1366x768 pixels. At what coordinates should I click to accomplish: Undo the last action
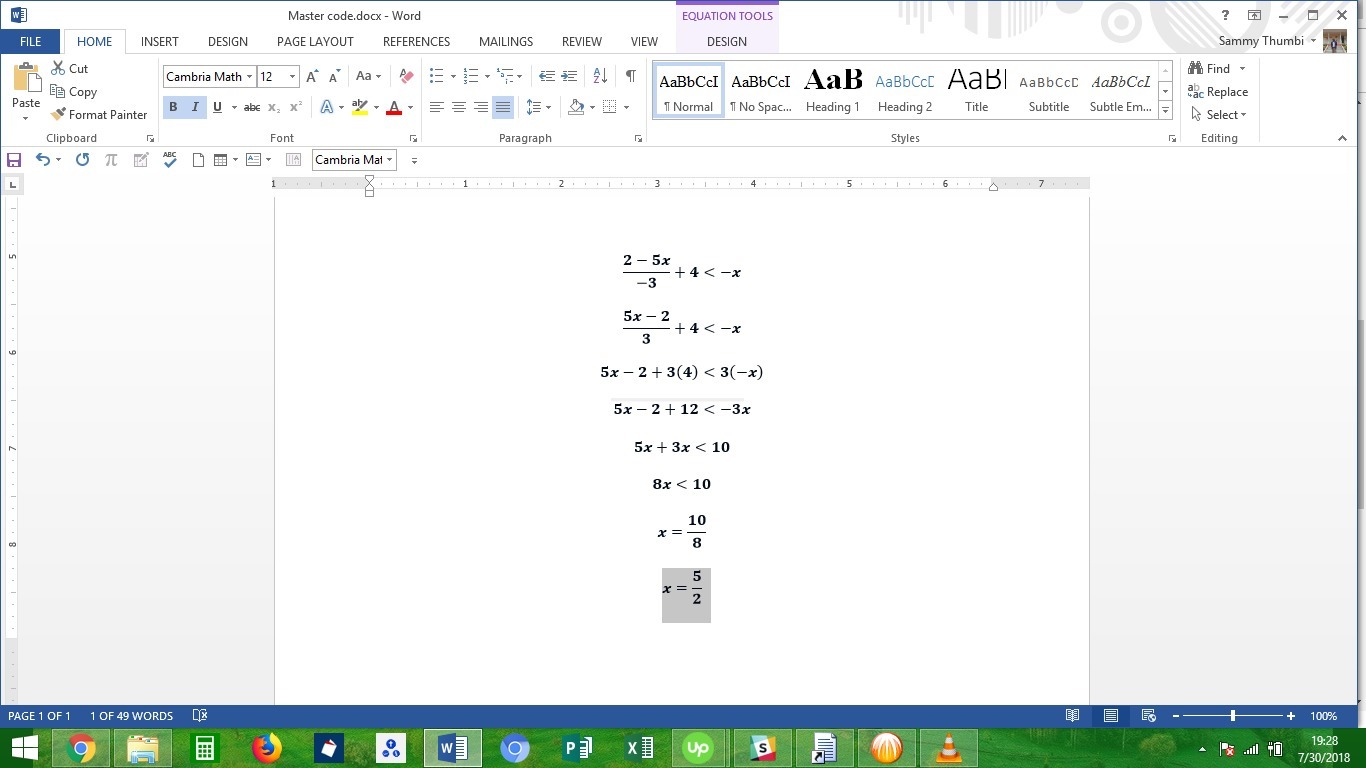[42, 160]
